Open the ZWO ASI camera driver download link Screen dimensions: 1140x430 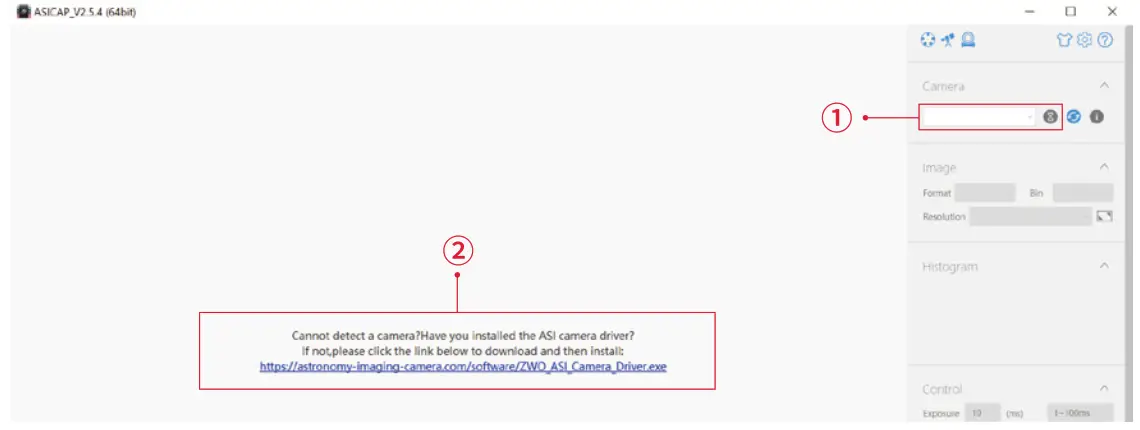[x=463, y=367]
